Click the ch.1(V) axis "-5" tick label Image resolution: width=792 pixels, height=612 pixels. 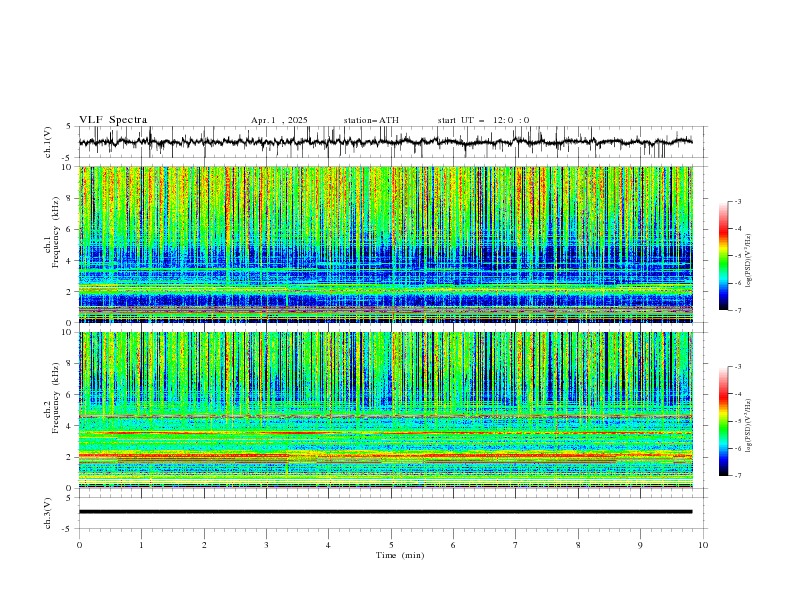pyautogui.click(x=67, y=158)
